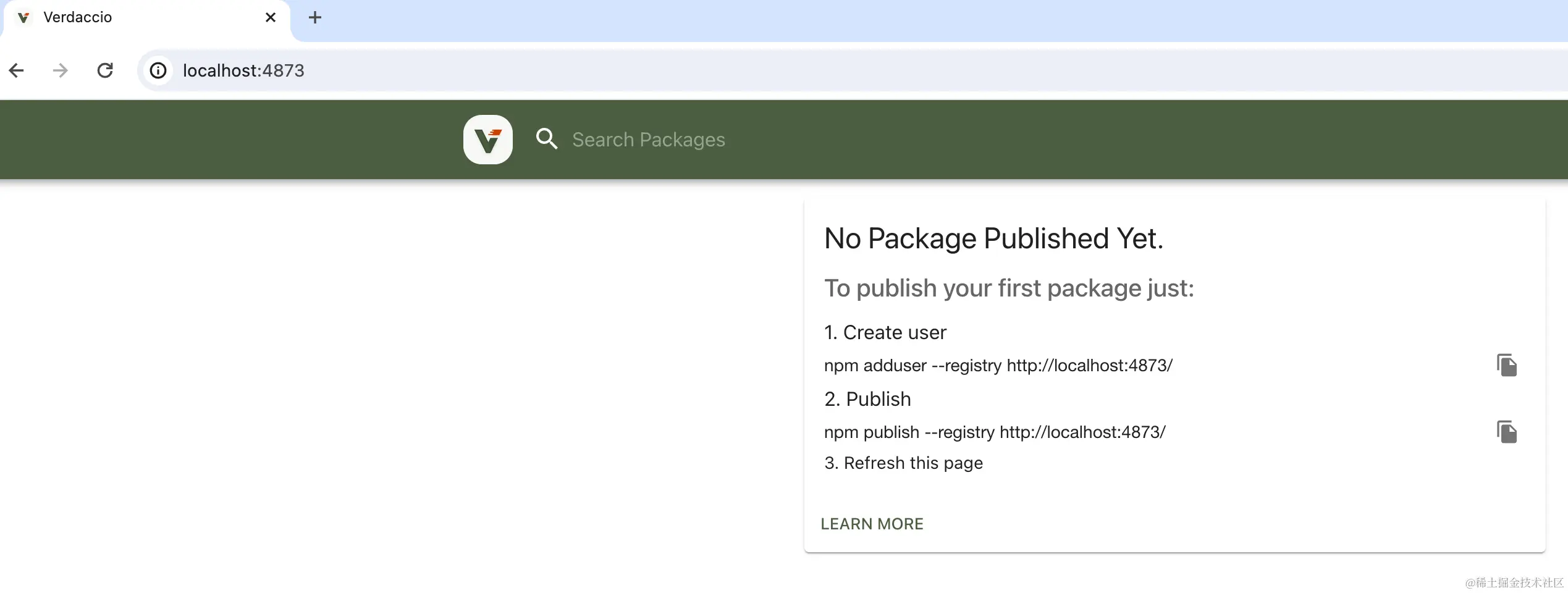Open the LEARN MORE link
This screenshot has width=1568, height=593.
(872, 524)
